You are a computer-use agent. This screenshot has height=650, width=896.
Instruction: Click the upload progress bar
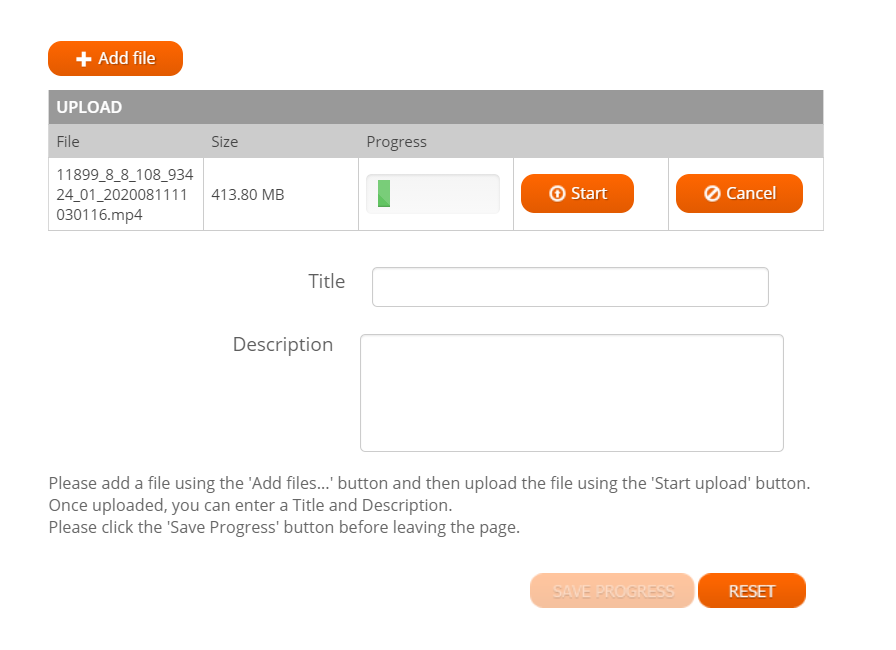[x=433, y=194]
